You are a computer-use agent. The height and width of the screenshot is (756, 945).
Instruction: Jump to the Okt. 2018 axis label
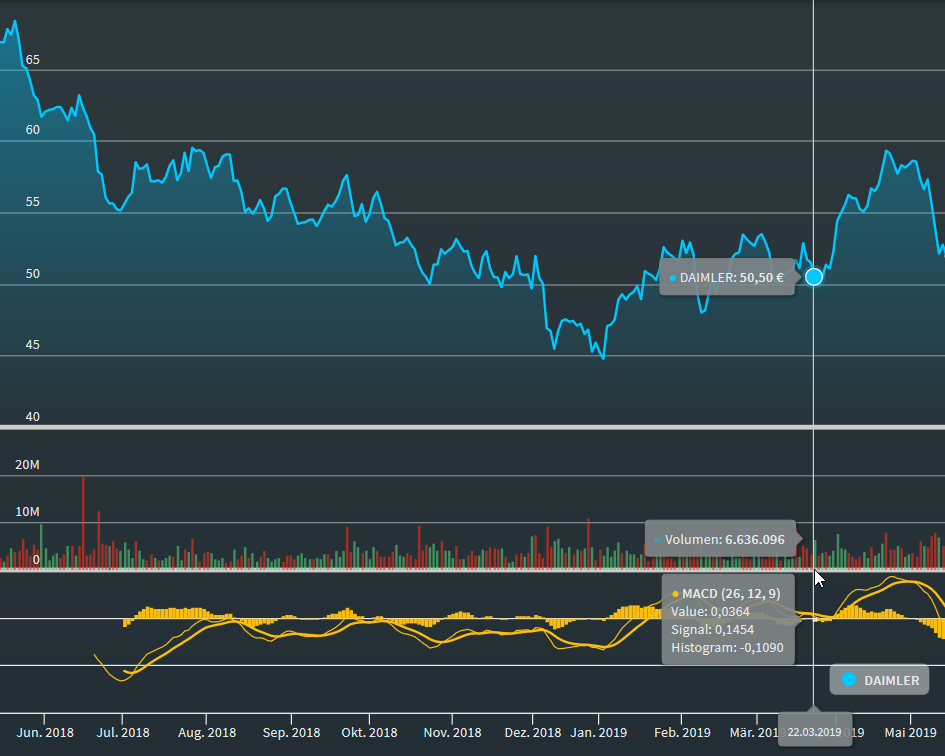click(x=369, y=732)
